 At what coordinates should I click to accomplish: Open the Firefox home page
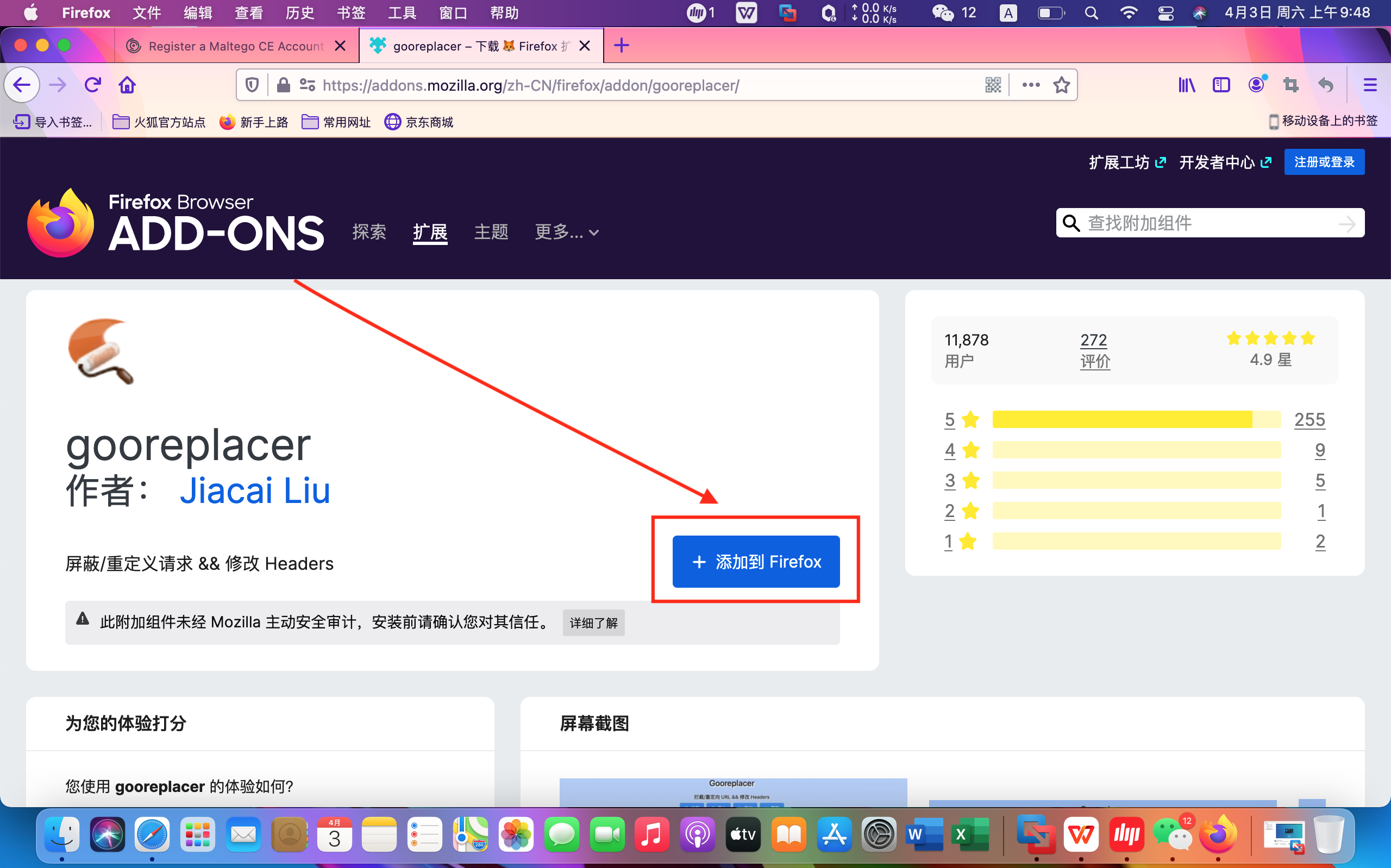(x=127, y=85)
